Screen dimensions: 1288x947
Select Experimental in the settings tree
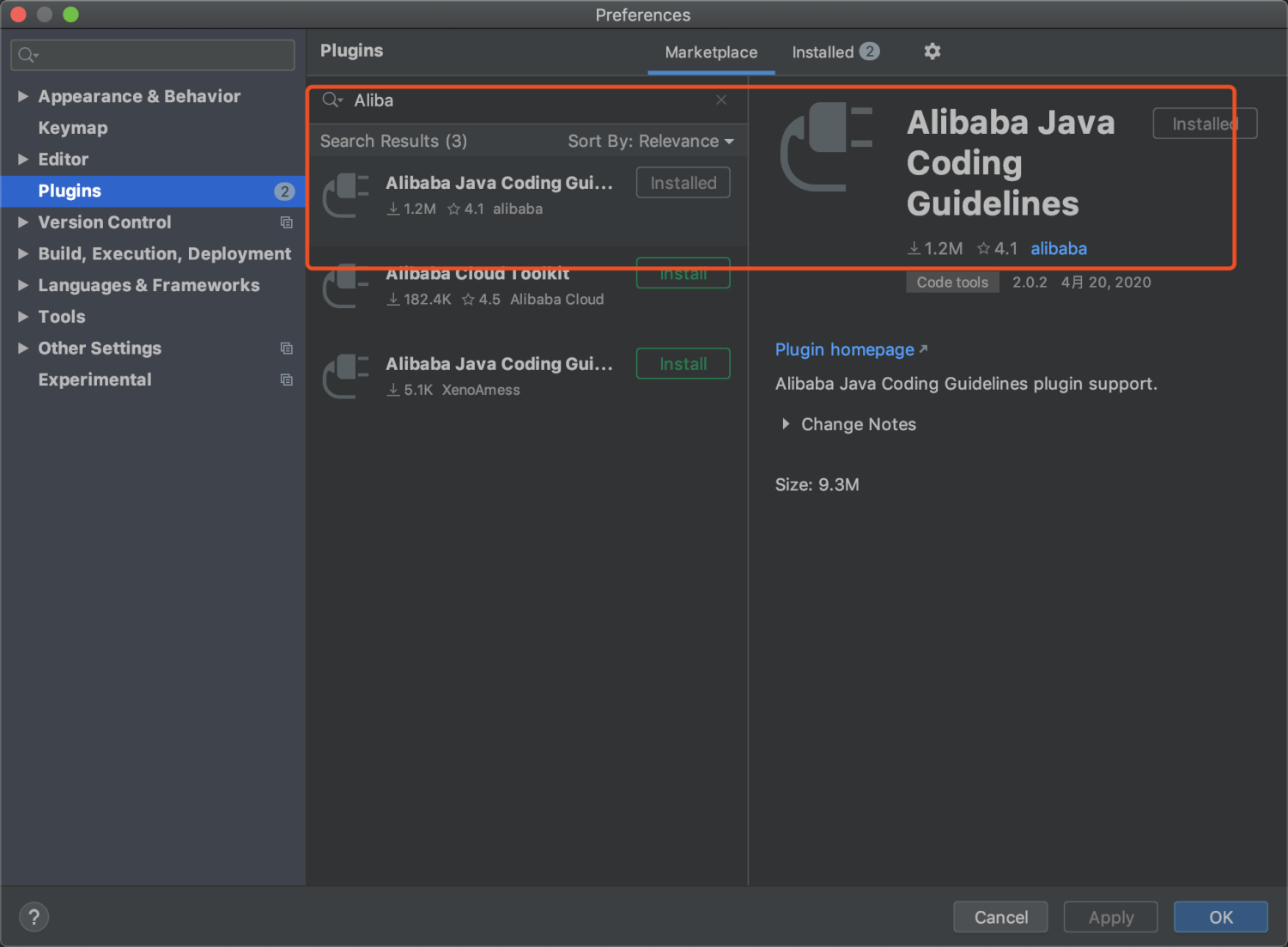94,379
